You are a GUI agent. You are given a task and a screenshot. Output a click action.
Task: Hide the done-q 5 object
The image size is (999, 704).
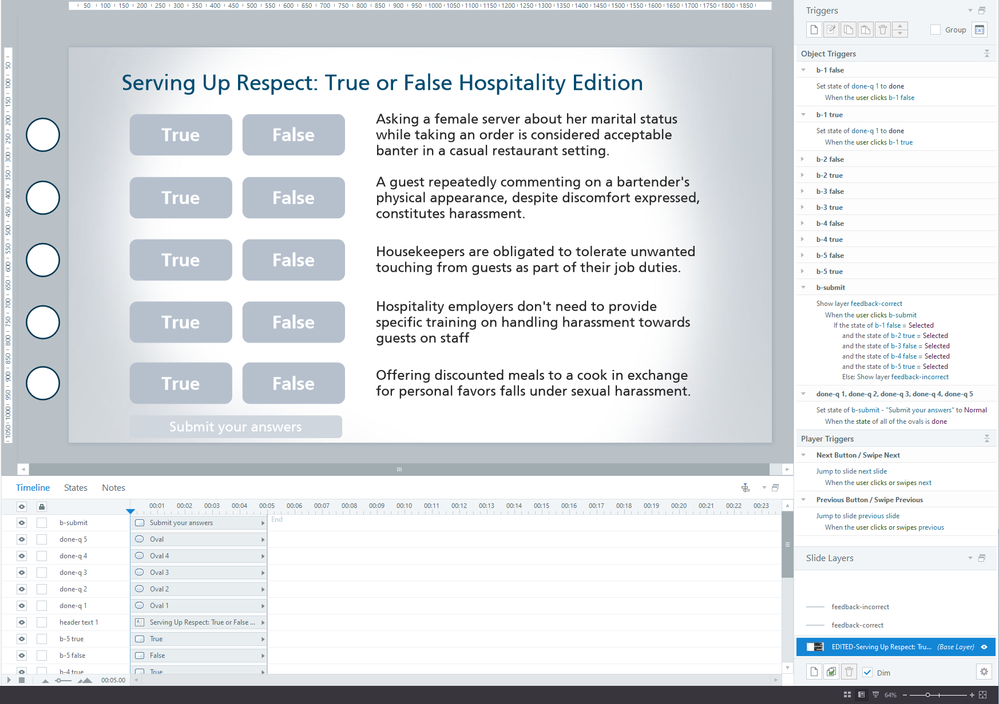coord(22,539)
